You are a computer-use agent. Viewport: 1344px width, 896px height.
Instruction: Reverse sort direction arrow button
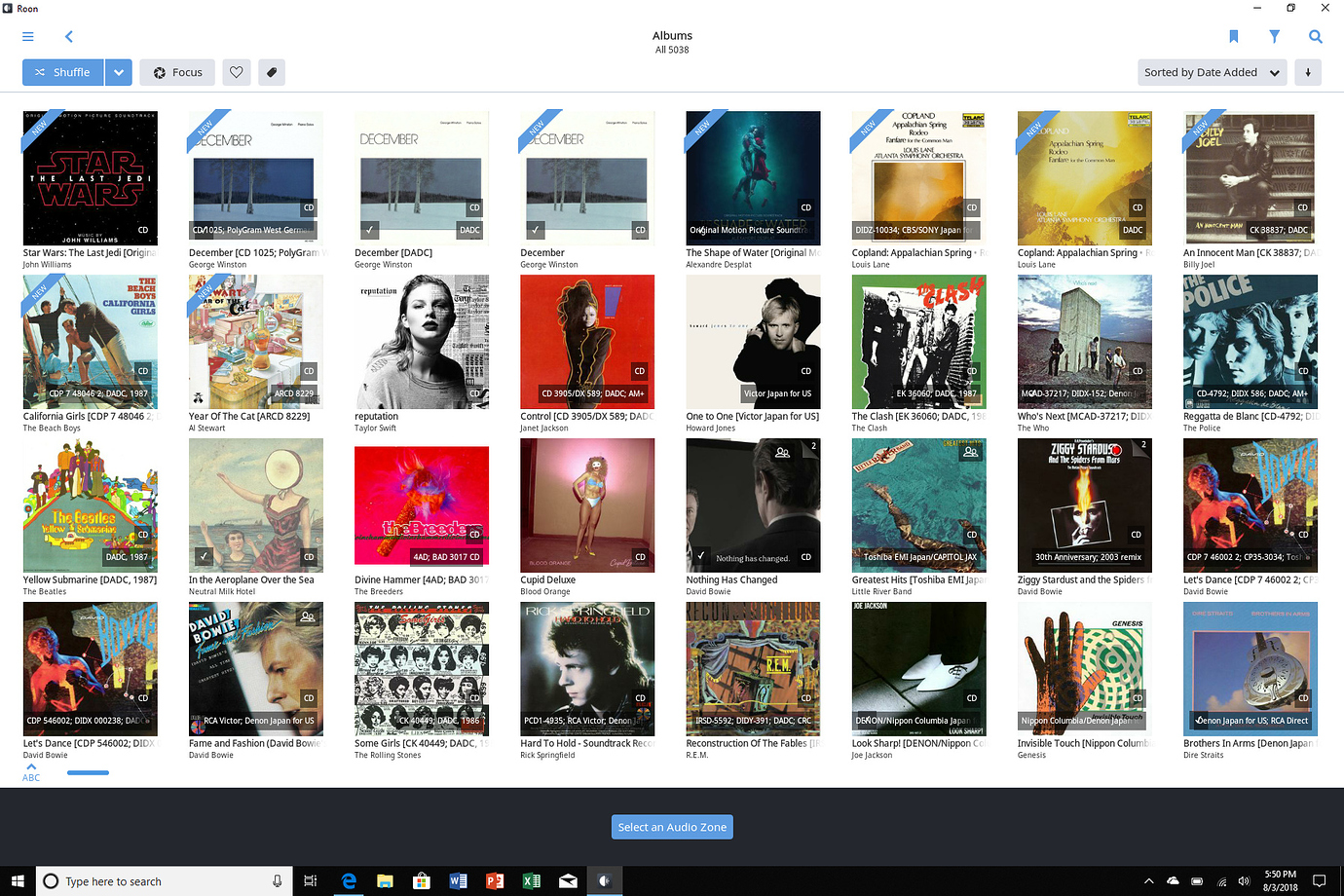tap(1308, 72)
